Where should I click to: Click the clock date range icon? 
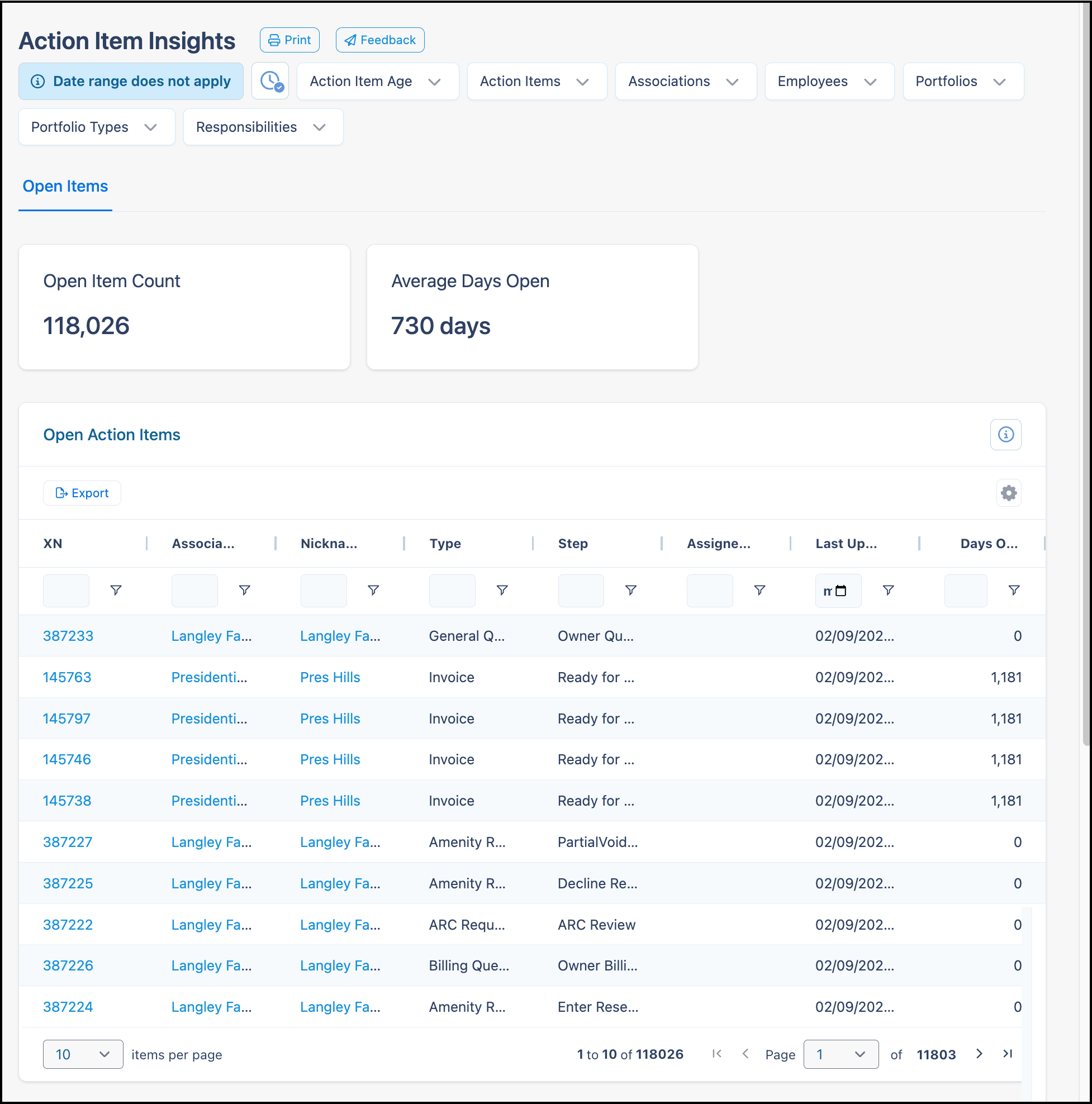pos(270,81)
